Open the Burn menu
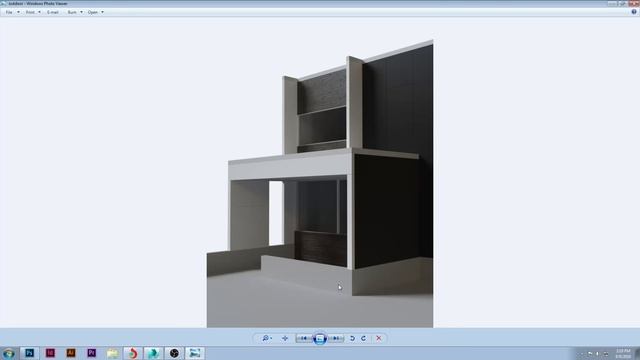The width and height of the screenshot is (640, 360). pos(72,12)
